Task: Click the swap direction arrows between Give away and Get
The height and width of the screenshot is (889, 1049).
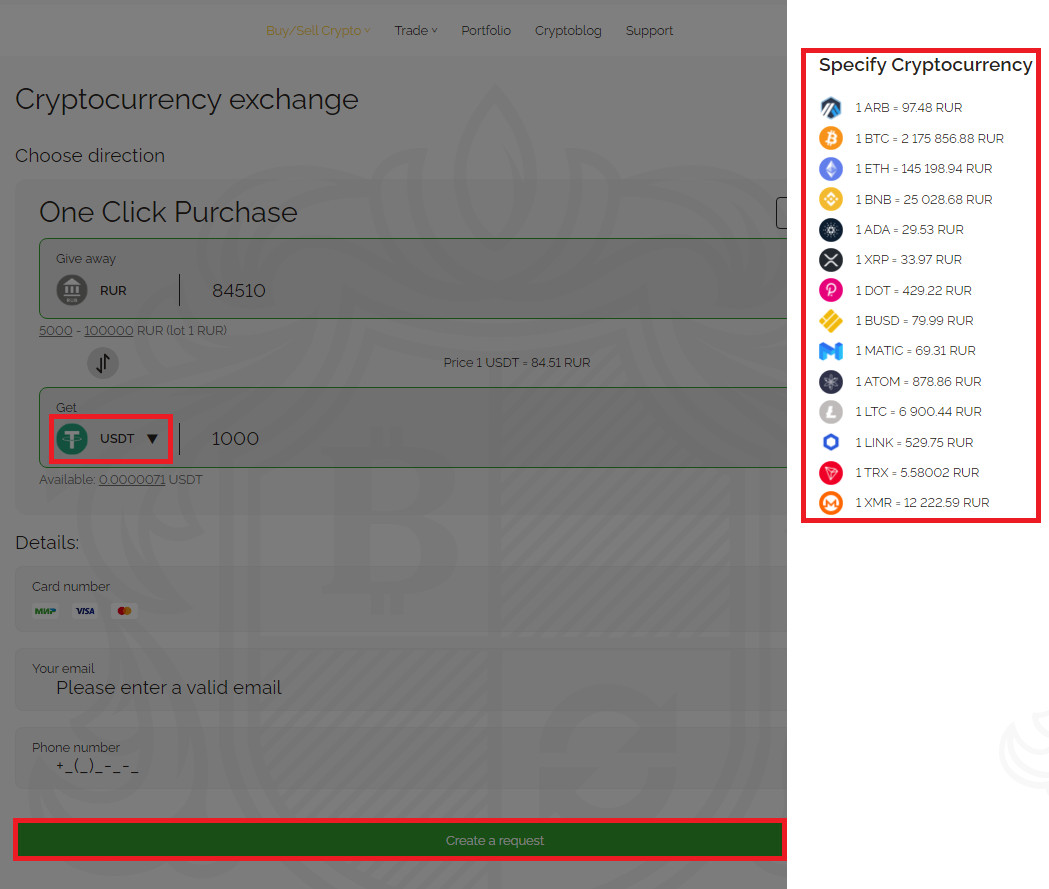Action: click(103, 362)
